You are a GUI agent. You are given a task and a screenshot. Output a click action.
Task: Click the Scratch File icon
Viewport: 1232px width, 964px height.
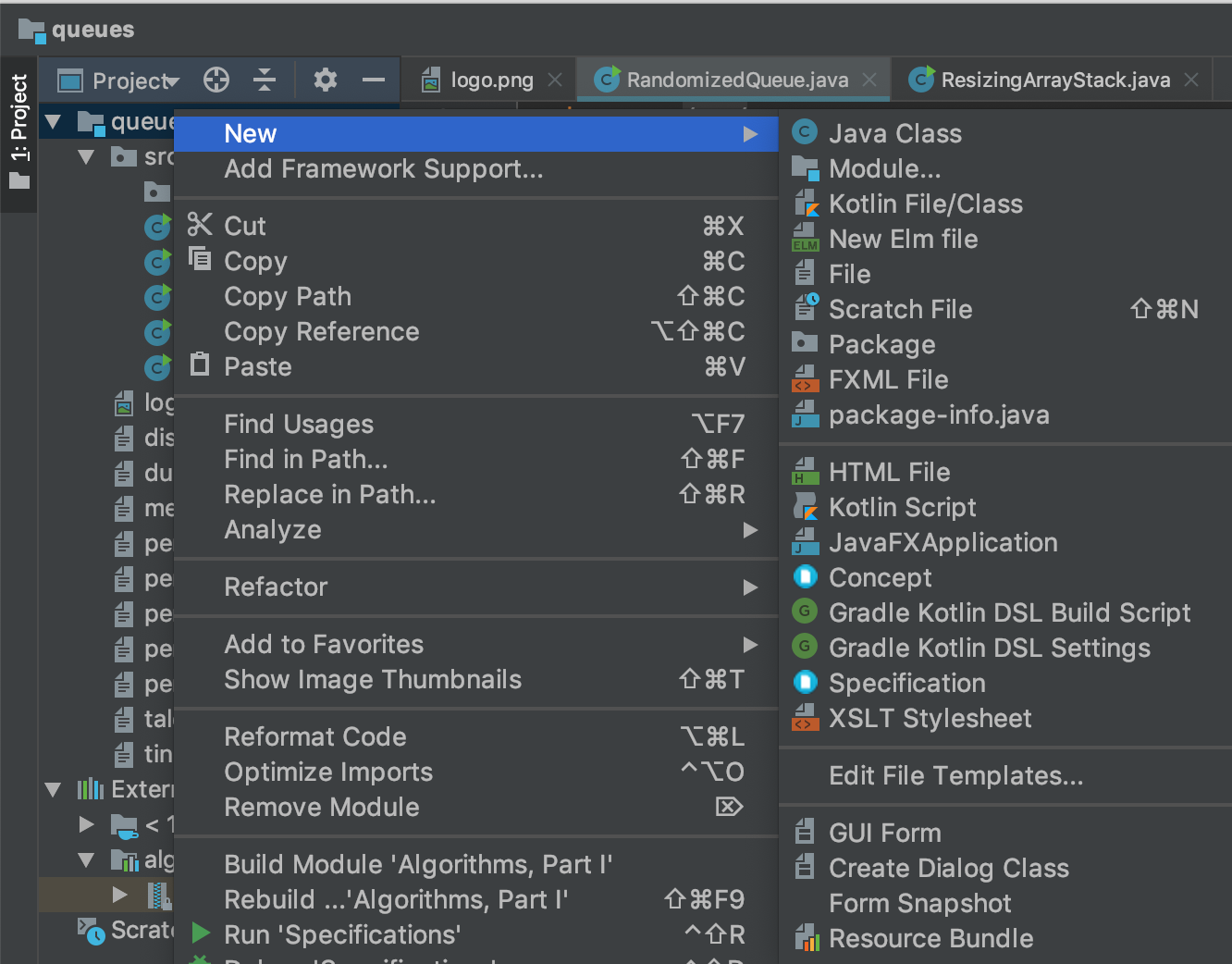coord(807,307)
